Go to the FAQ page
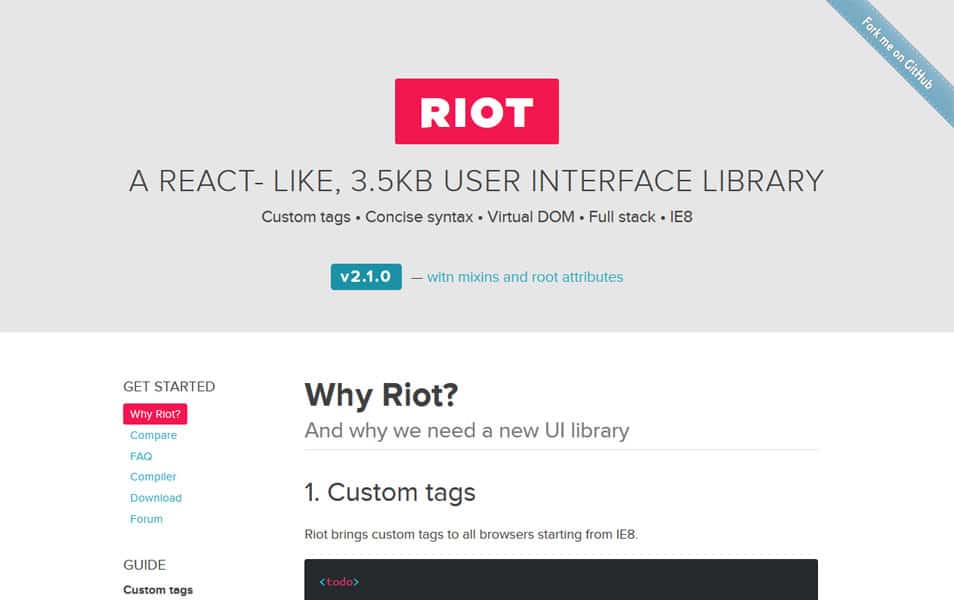954x600 pixels. pyautogui.click(x=141, y=456)
